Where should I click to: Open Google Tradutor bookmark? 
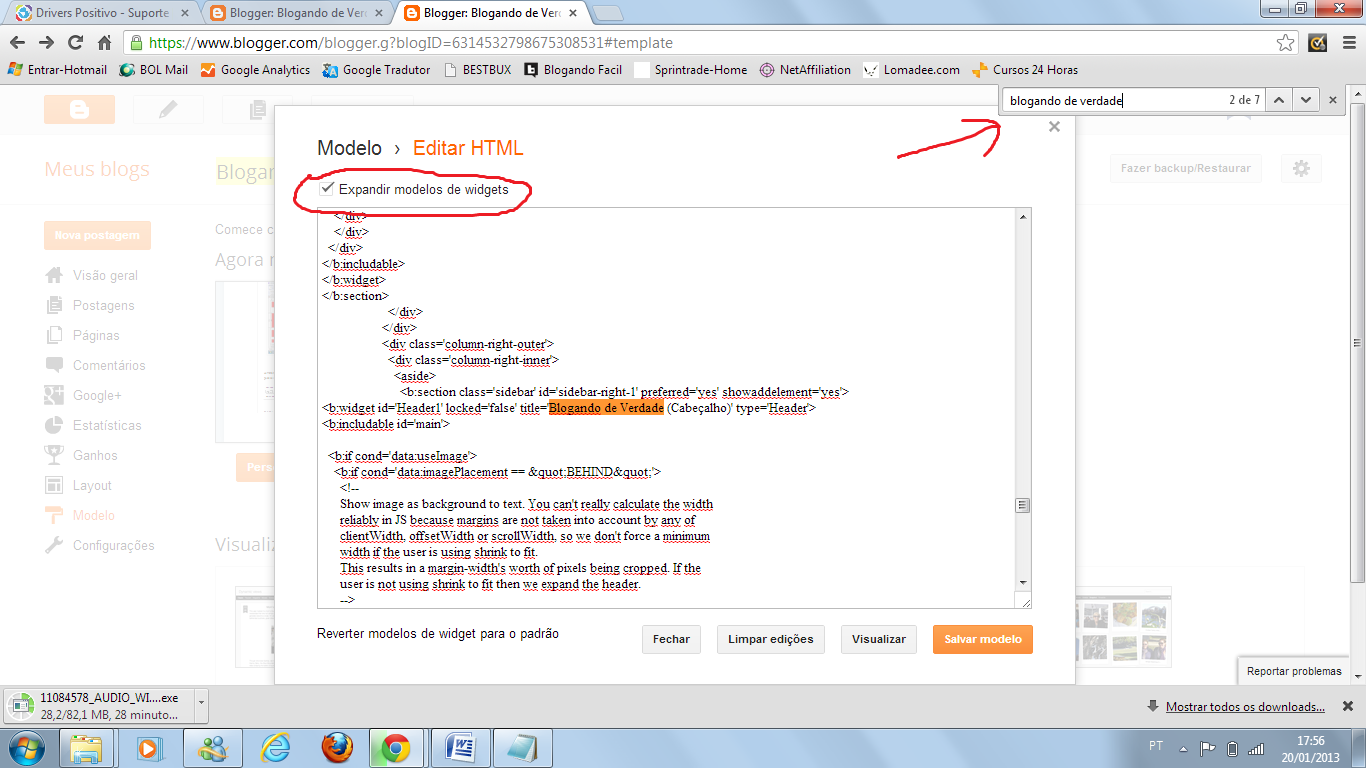(x=376, y=70)
